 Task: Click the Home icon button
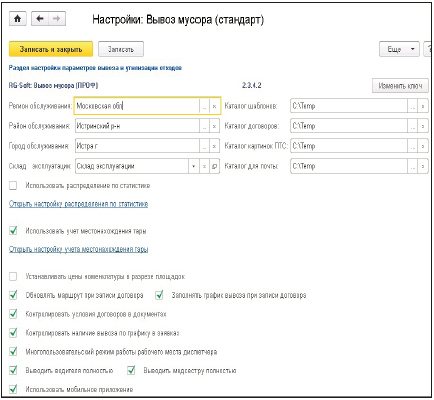click(x=18, y=19)
